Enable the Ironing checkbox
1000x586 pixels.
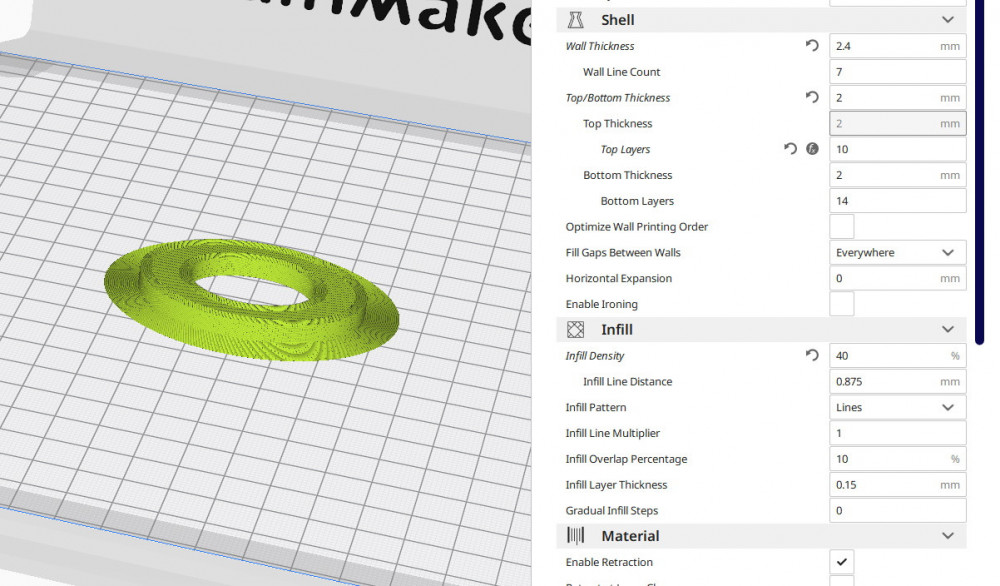(841, 303)
